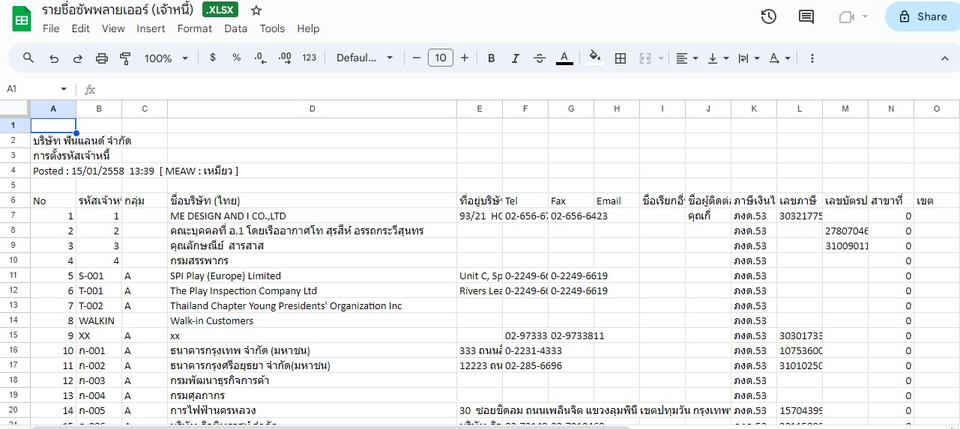The height and width of the screenshot is (429, 960).
Task: Collapse the menus with chevron arrow
Action: (x=944, y=58)
